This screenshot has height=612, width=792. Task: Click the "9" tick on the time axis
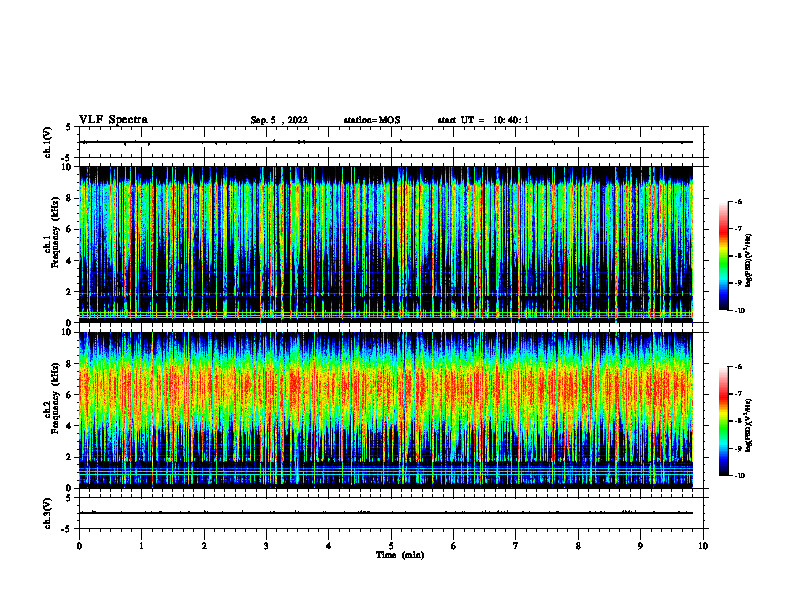(640, 546)
